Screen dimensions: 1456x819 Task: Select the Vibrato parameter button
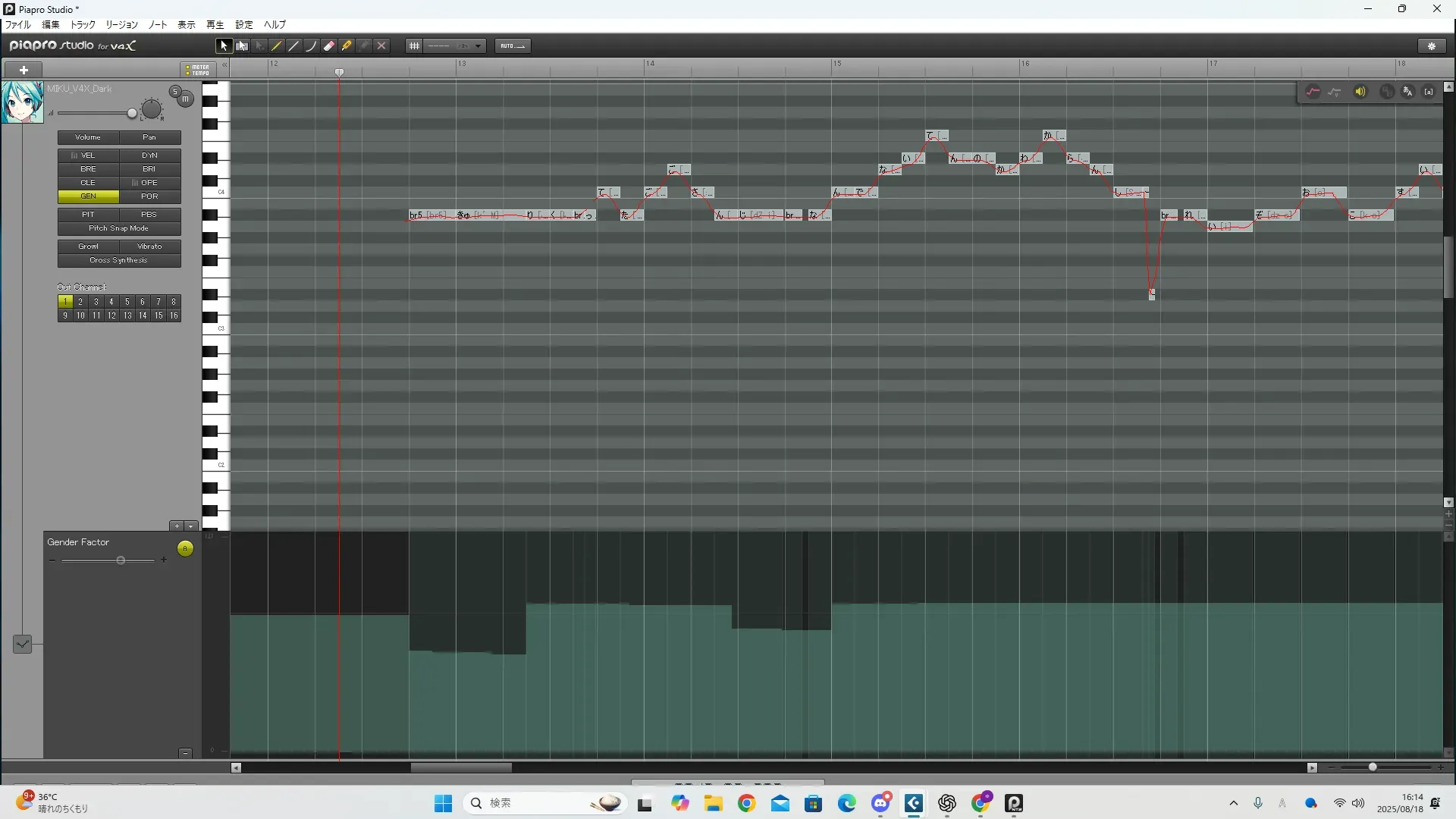149,246
